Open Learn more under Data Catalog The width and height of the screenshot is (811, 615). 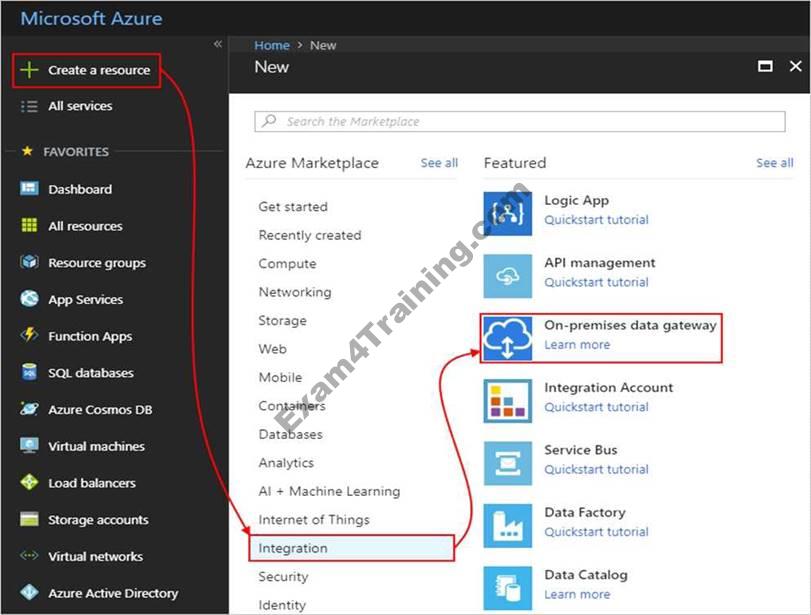tap(577, 594)
